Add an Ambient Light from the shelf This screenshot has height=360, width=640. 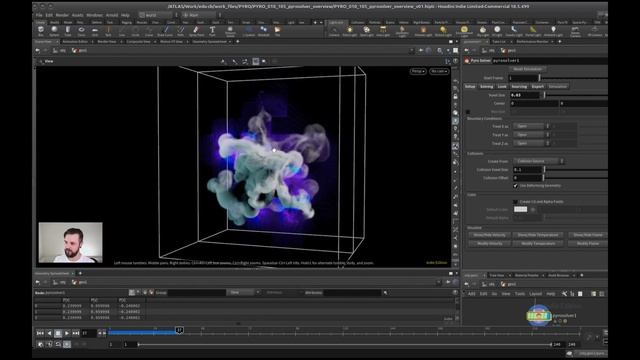tap(553, 31)
